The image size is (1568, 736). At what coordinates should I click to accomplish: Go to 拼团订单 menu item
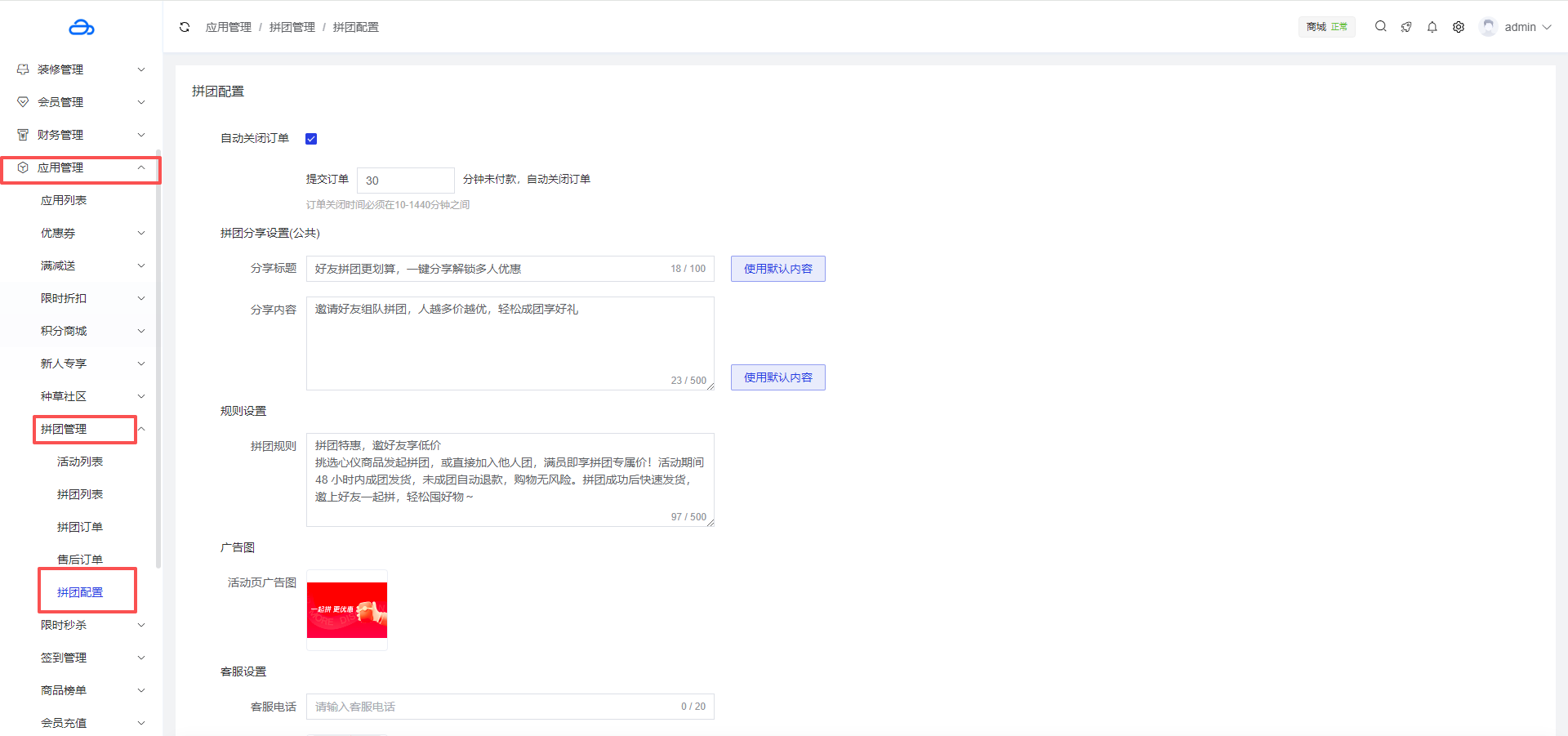80,527
